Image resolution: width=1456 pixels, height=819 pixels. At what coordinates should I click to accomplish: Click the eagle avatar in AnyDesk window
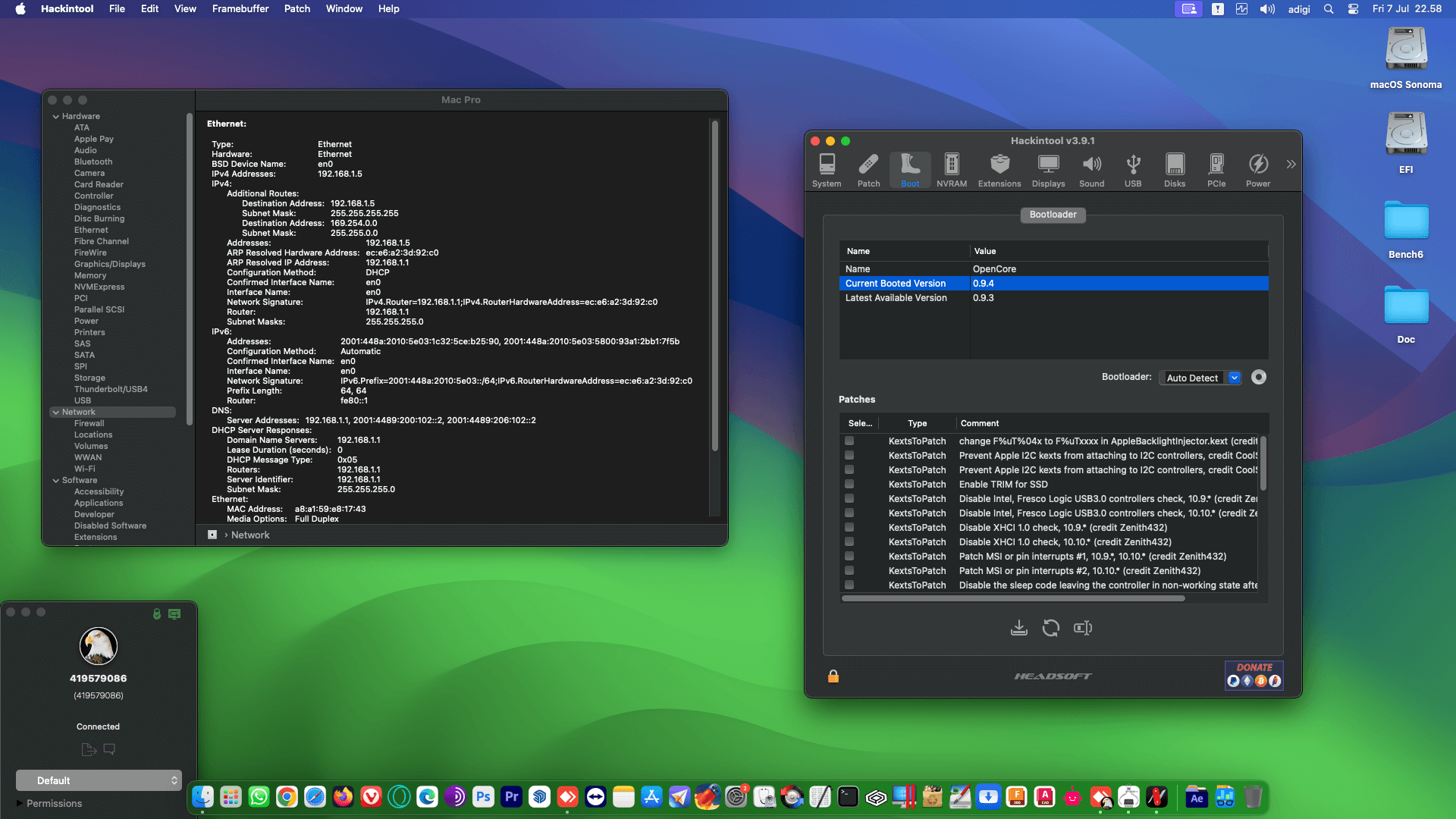pyautogui.click(x=99, y=646)
